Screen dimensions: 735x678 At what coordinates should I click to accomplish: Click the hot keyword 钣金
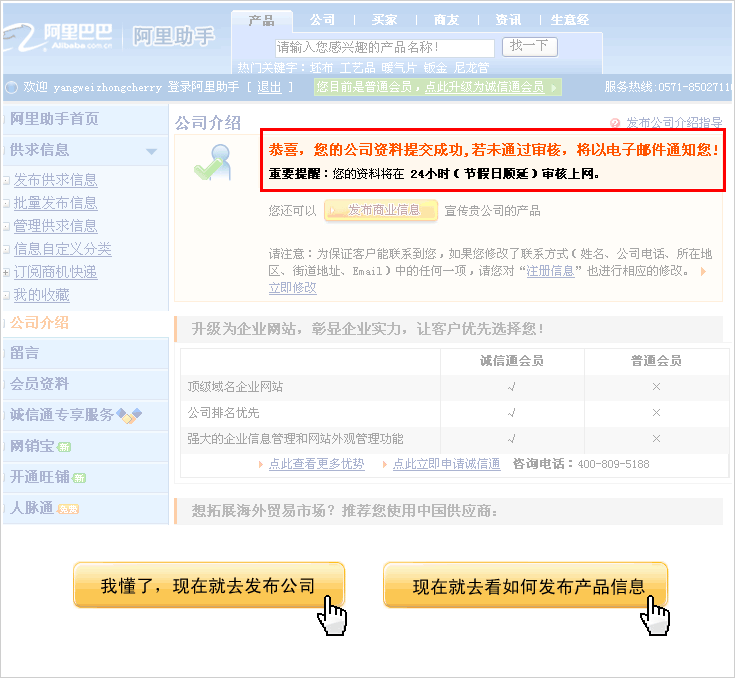[x=435, y=68]
